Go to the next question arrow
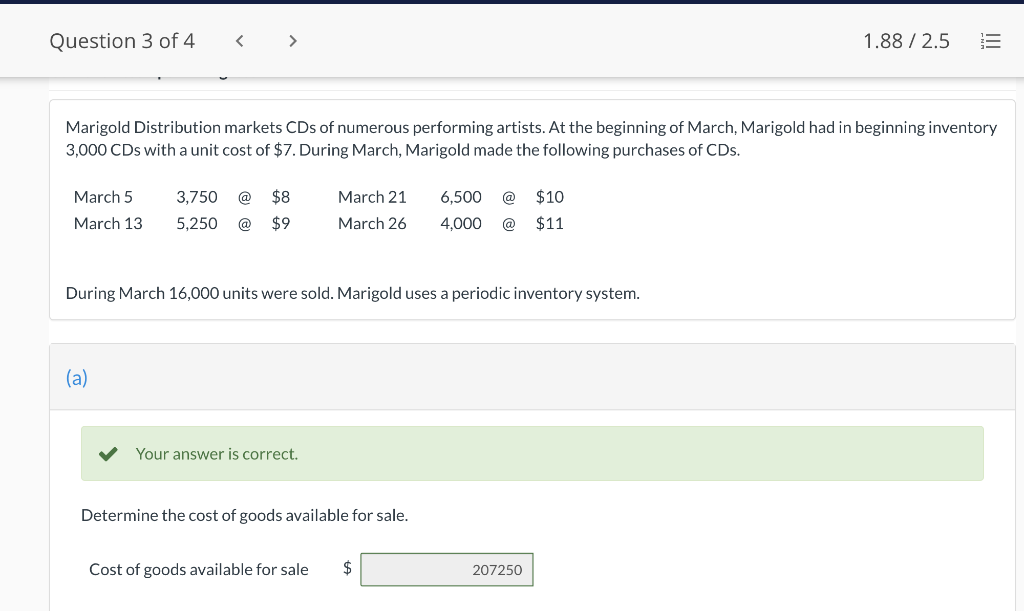Screen dimensions: 1024x611 tap(293, 41)
